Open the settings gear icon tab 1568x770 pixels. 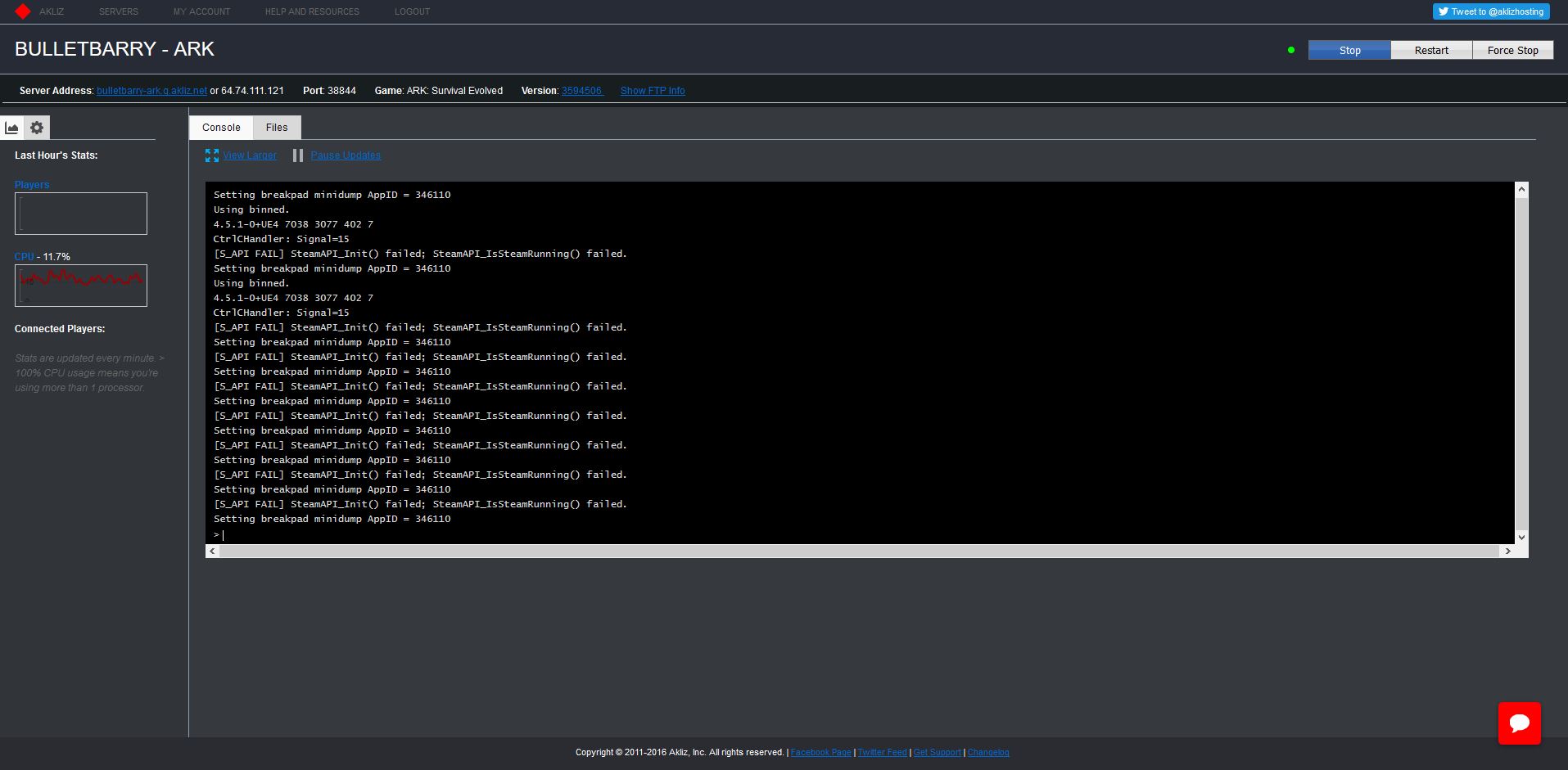point(37,128)
